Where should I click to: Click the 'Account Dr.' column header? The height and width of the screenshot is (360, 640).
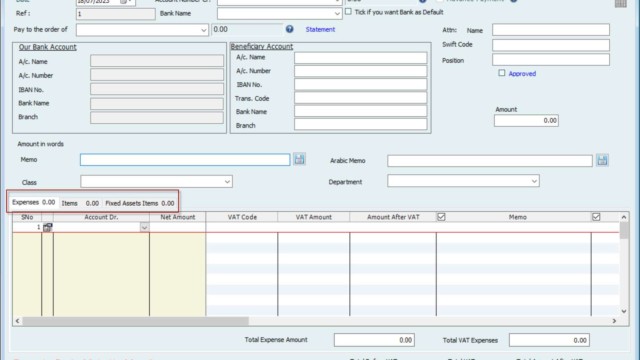tap(101, 217)
